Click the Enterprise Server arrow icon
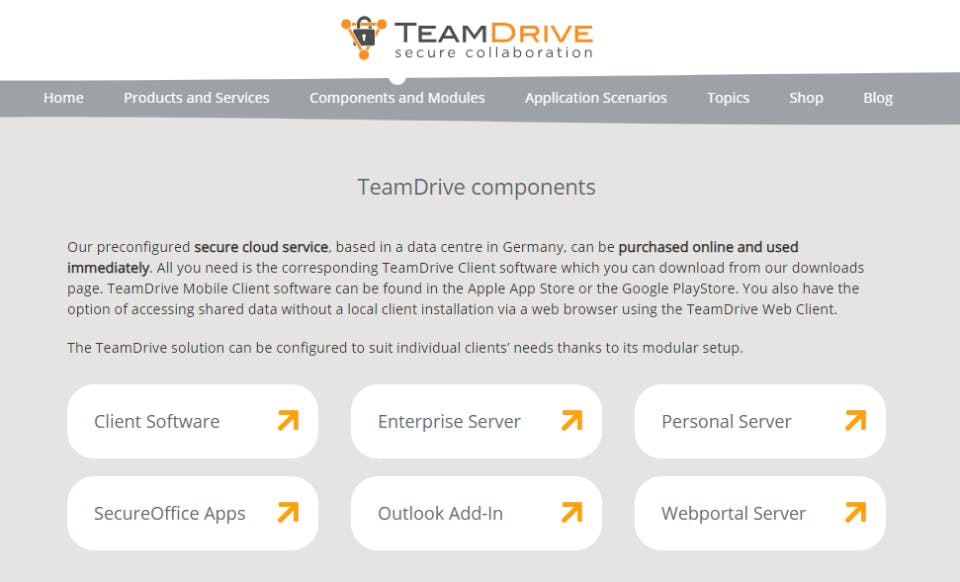The height and width of the screenshot is (582, 960). click(573, 421)
